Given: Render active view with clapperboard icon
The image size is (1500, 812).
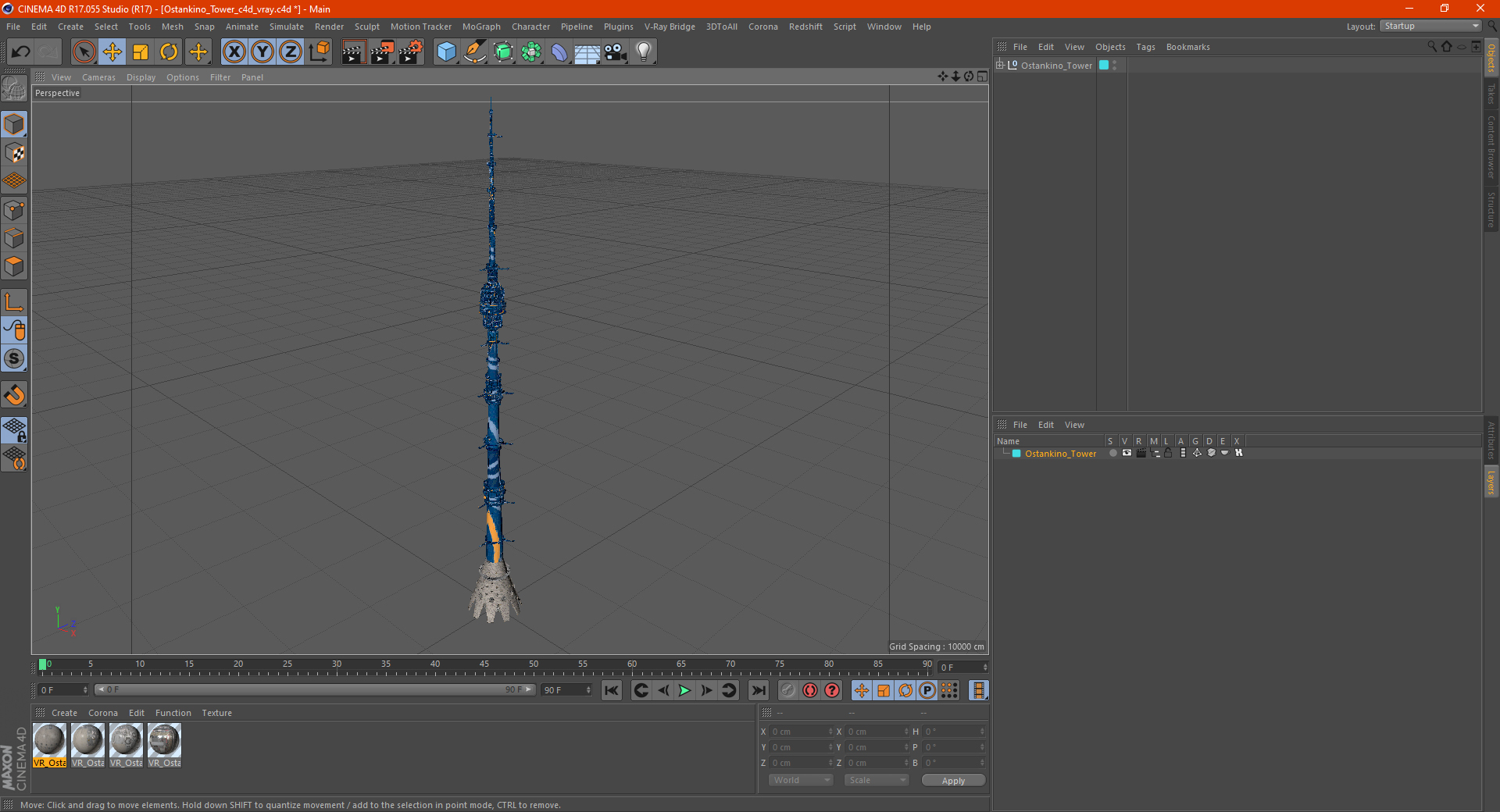Looking at the screenshot, I should coord(353,52).
